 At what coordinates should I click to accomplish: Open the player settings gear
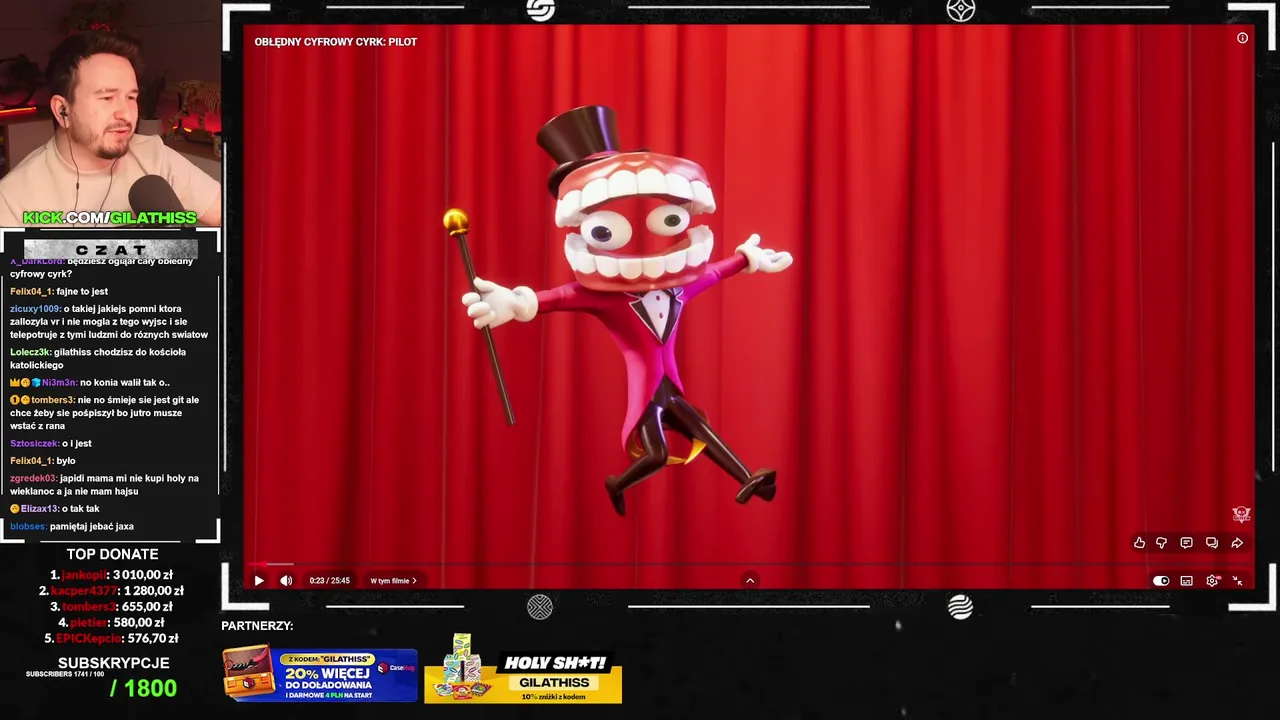(x=1212, y=581)
